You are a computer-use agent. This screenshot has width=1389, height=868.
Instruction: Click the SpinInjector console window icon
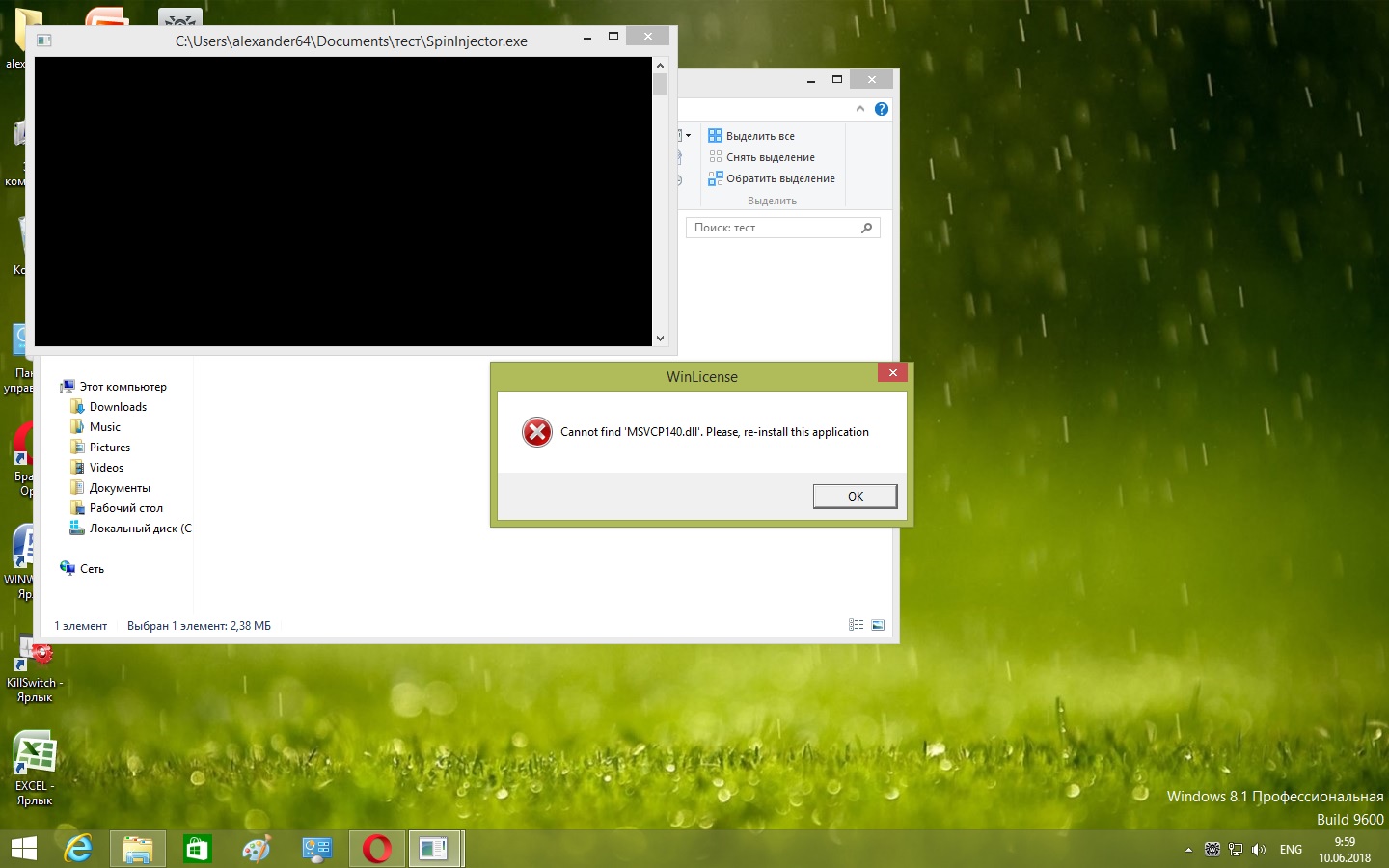[43, 41]
